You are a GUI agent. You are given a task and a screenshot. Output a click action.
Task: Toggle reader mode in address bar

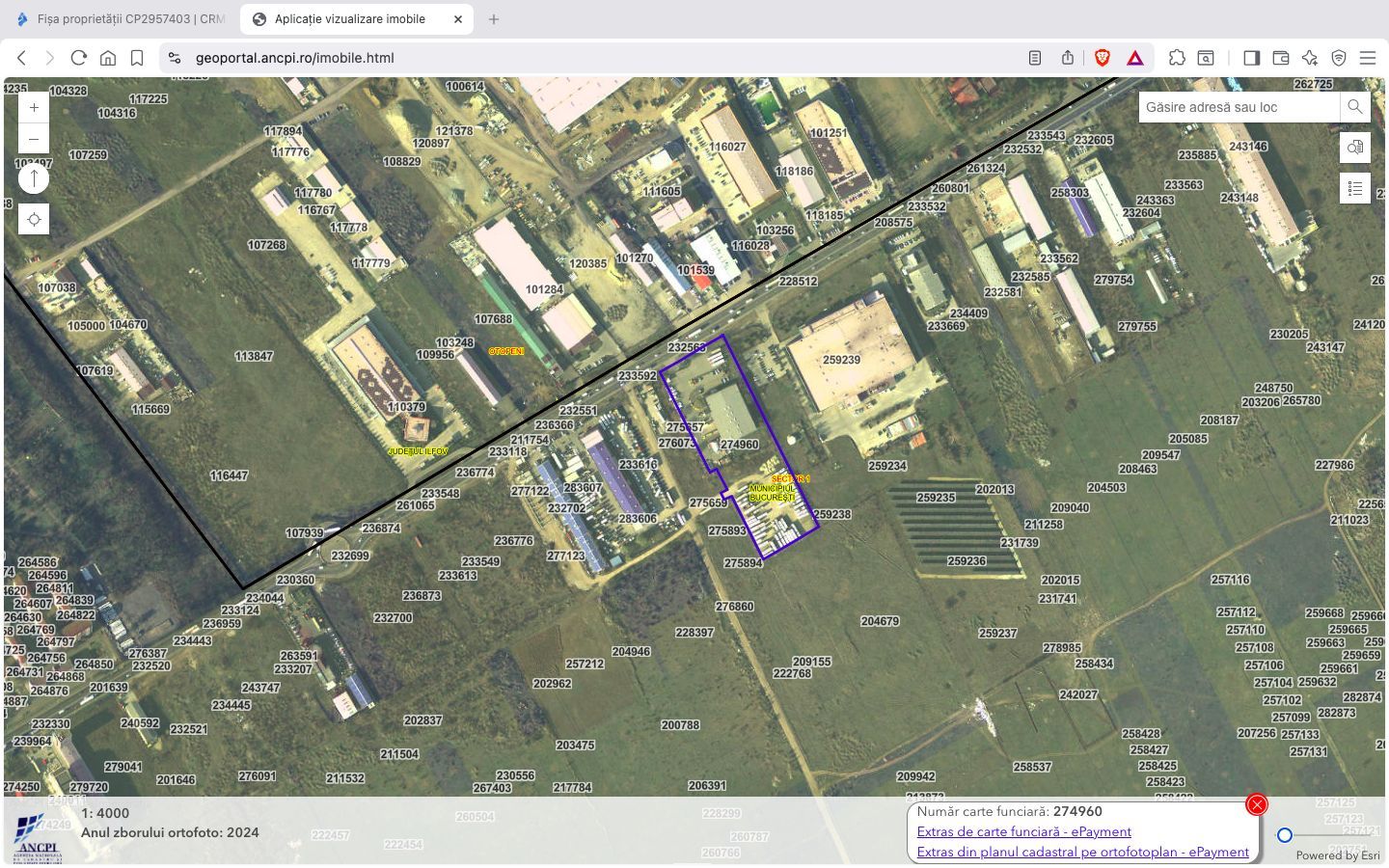click(x=1035, y=58)
